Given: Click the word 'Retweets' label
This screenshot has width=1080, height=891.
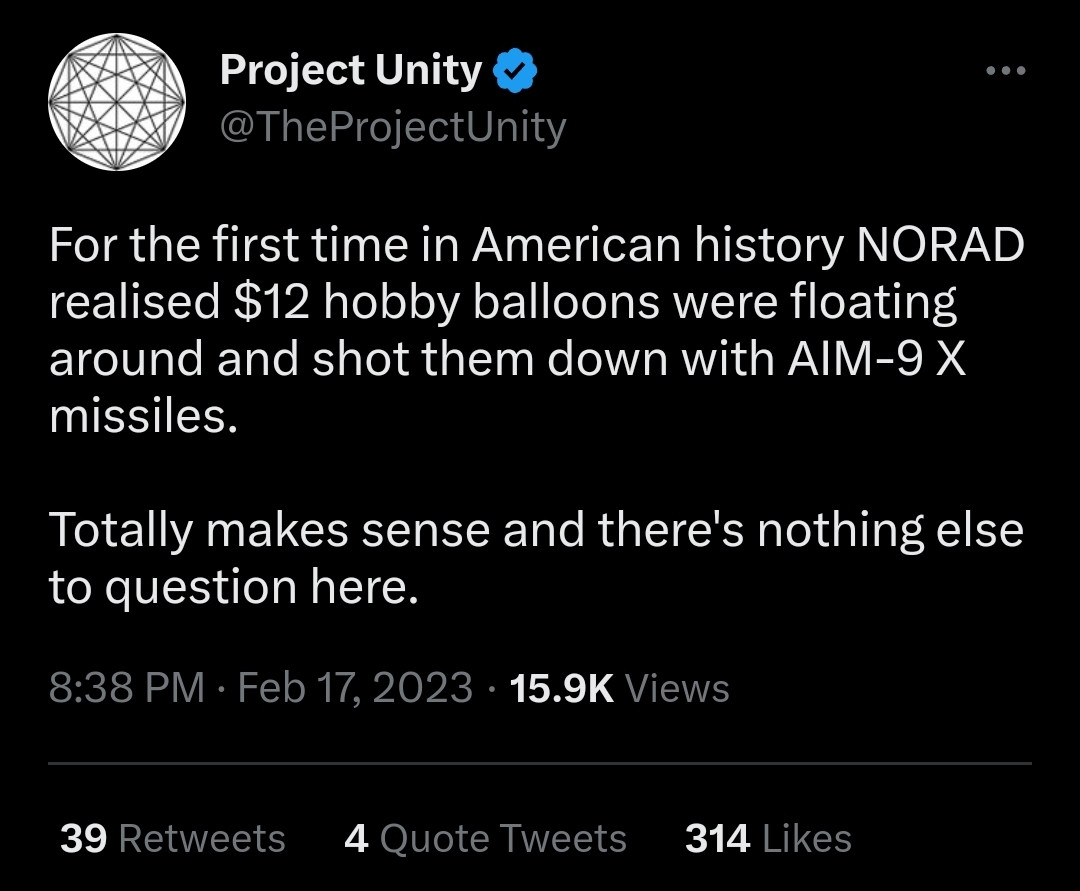Looking at the screenshot, I should coord(202,839).
